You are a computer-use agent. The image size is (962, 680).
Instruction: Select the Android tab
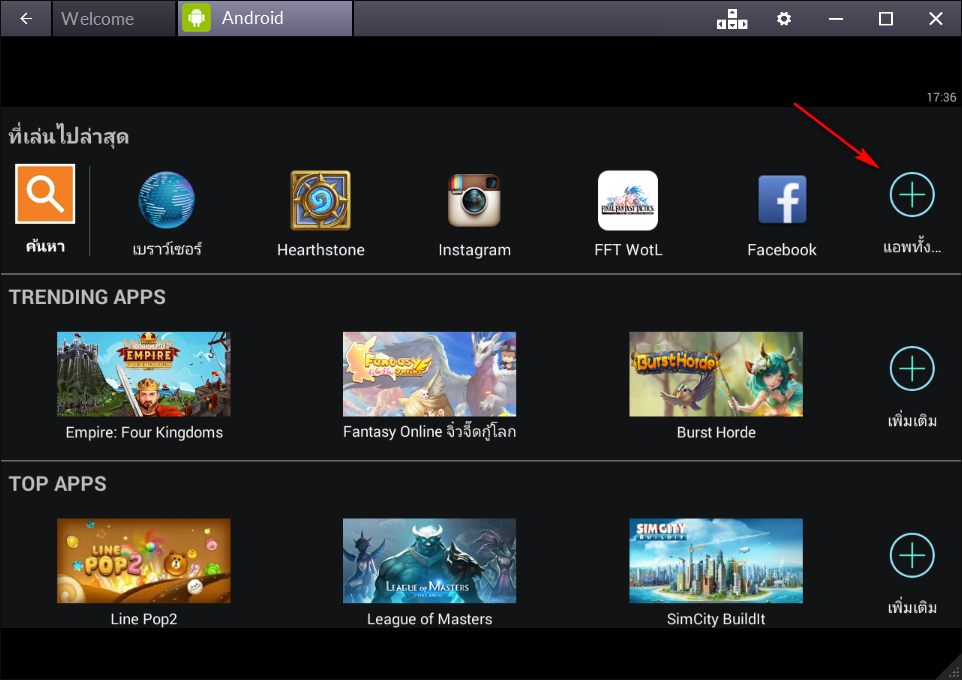click(x=265, y=18)
